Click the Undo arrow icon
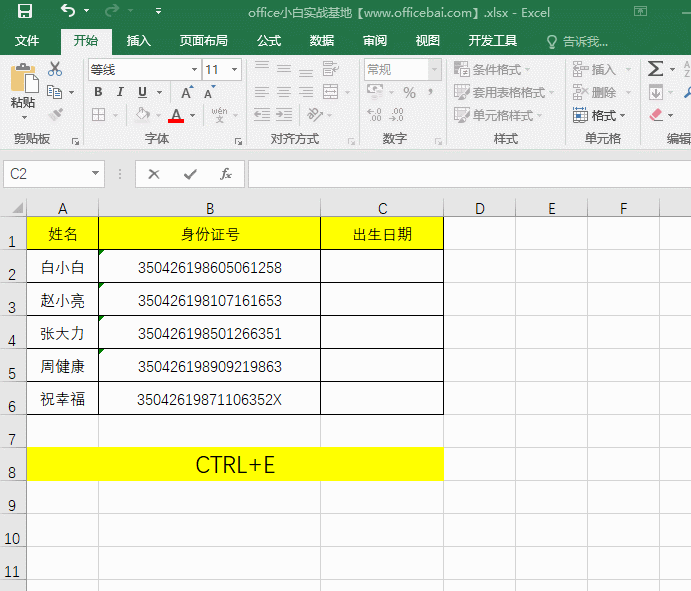 68,11
